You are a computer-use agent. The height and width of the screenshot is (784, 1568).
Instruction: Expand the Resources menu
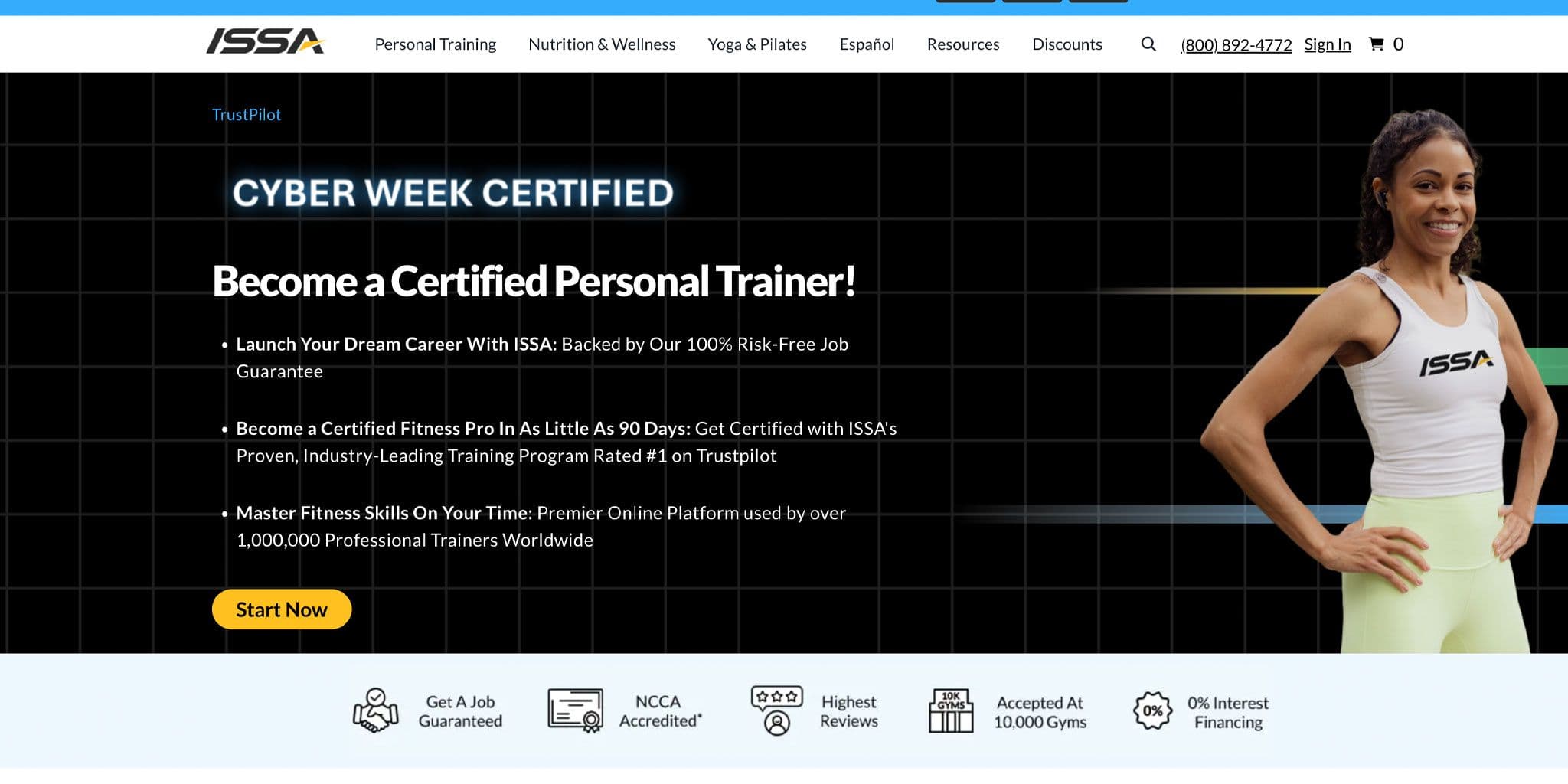coord(962,44)
